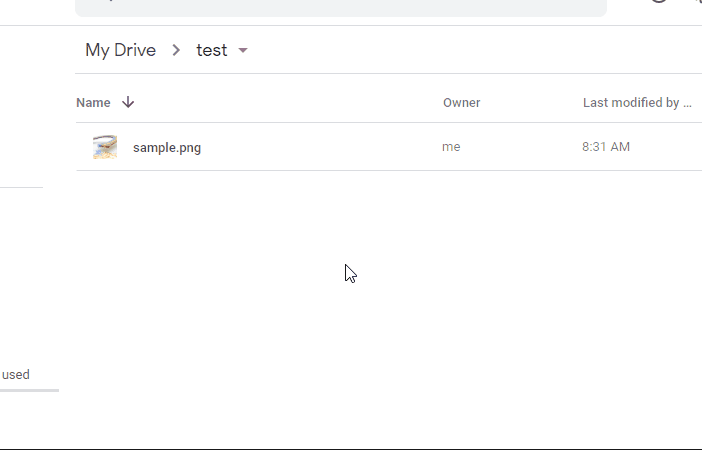702x450 pixels.
Task: Click the Owner column header
Action: click(x=462, y=103)
